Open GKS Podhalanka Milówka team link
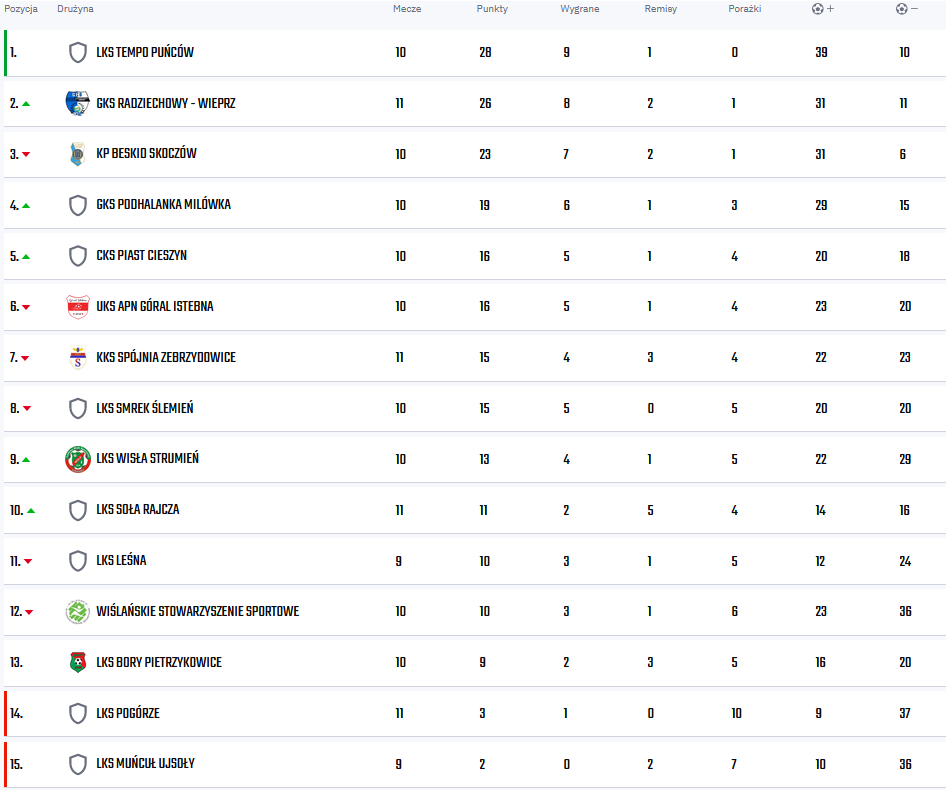 [x=163, y=205]
